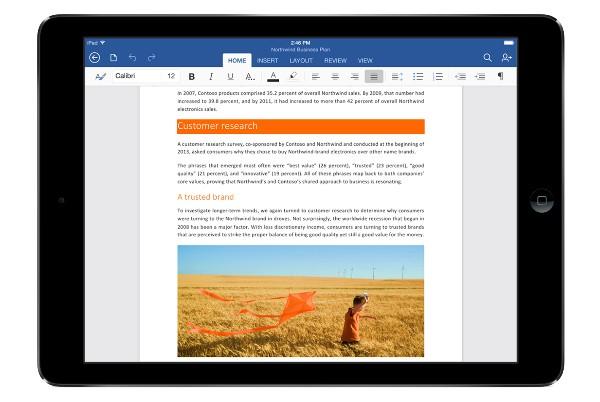The width and height of the screenshot is (600, 402).
Task: Tap the Northwind Business Plan document title
Action: pos(300,50)
